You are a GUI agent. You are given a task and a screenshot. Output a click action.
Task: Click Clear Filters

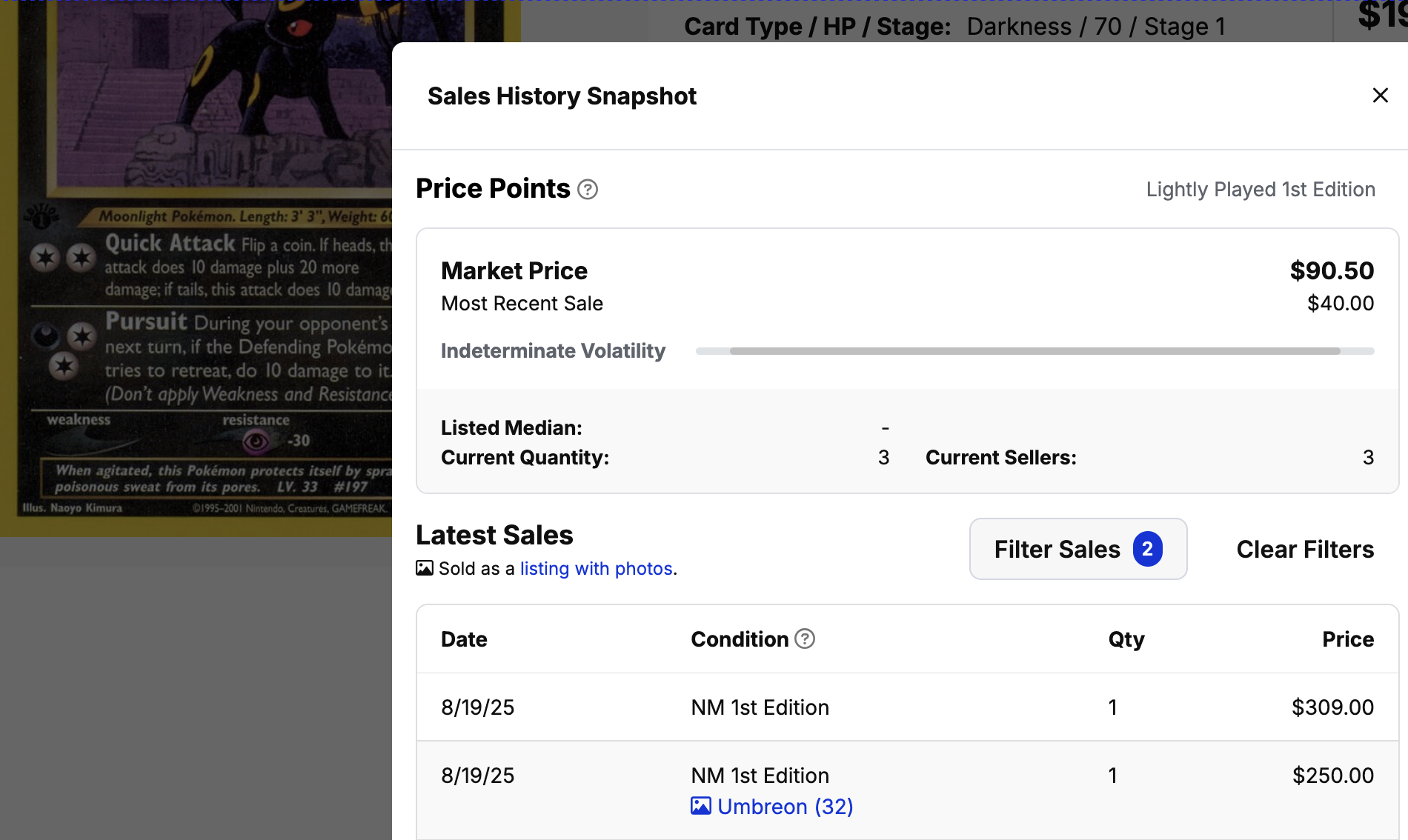(1305, 549)
